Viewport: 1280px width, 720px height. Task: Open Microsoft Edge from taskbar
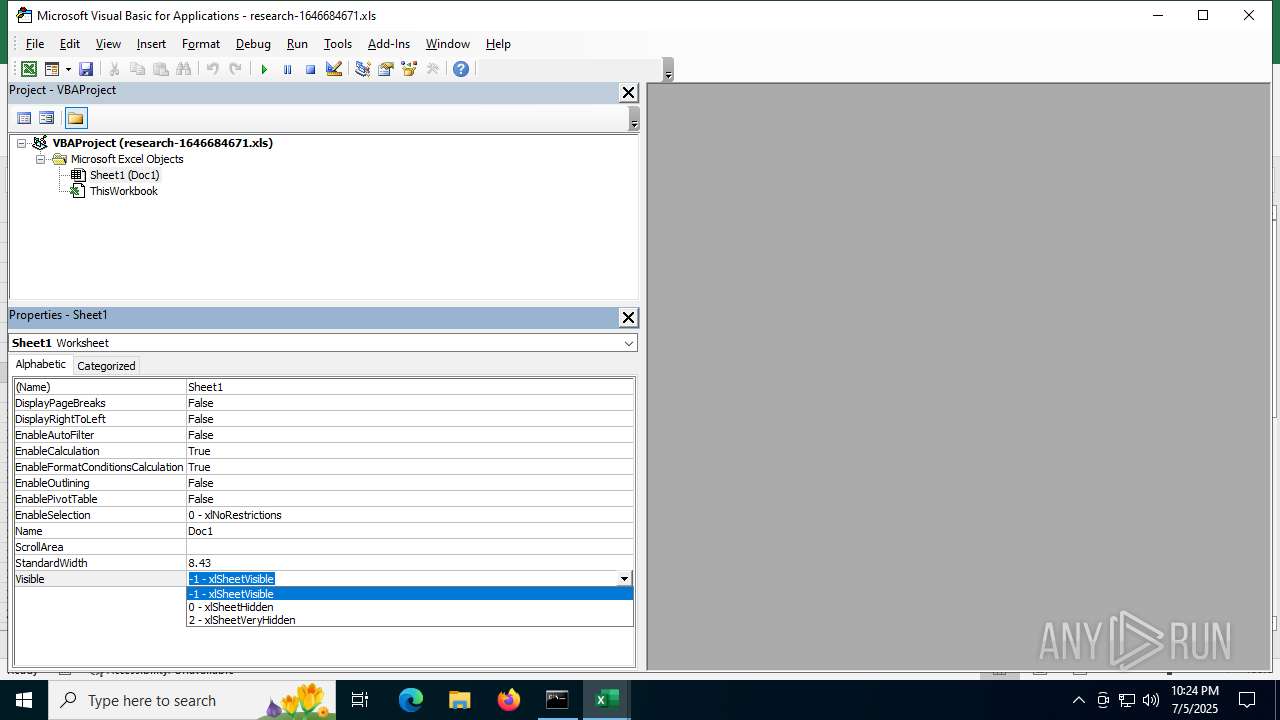(411, 700)
